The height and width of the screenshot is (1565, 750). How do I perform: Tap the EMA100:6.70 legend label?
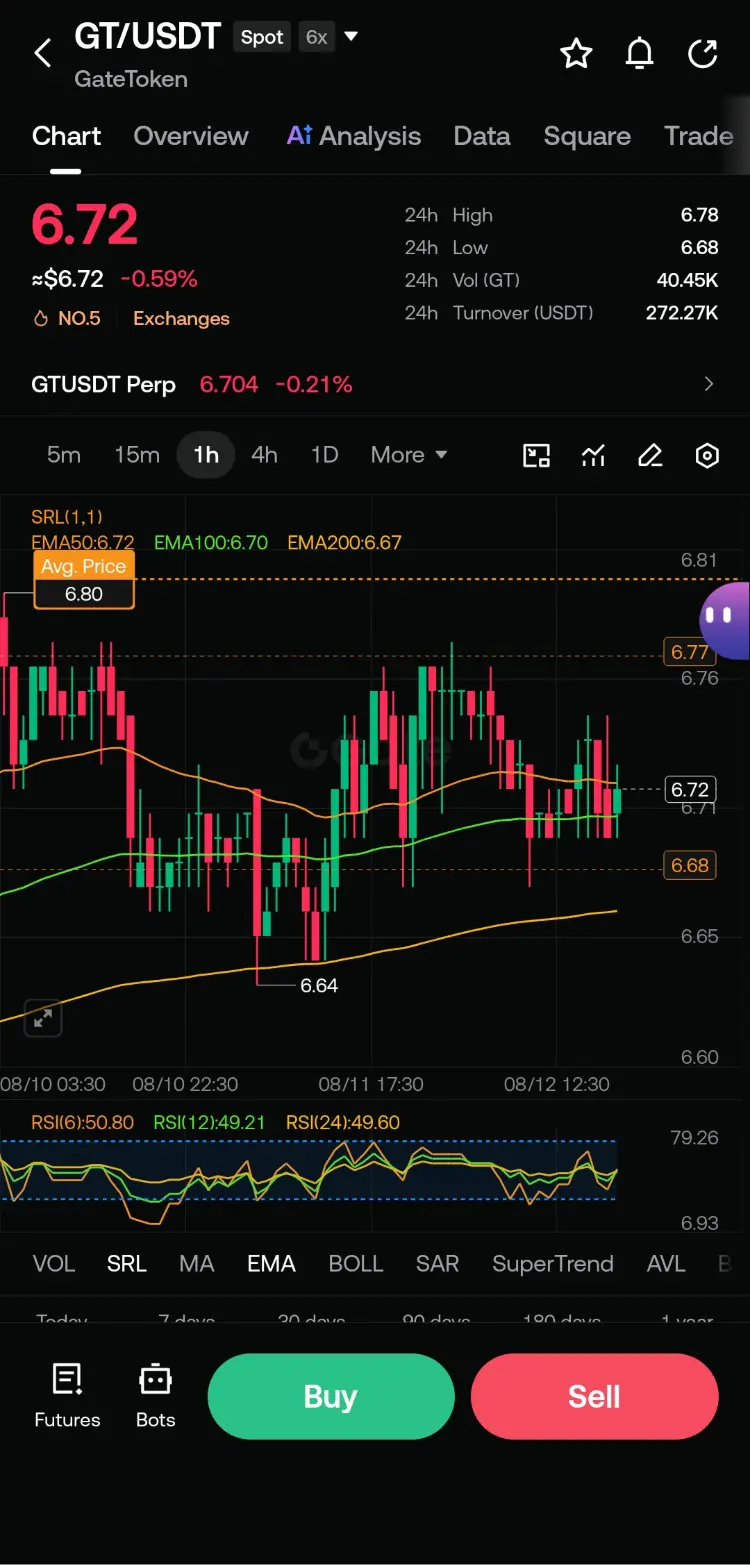(211, 543)
